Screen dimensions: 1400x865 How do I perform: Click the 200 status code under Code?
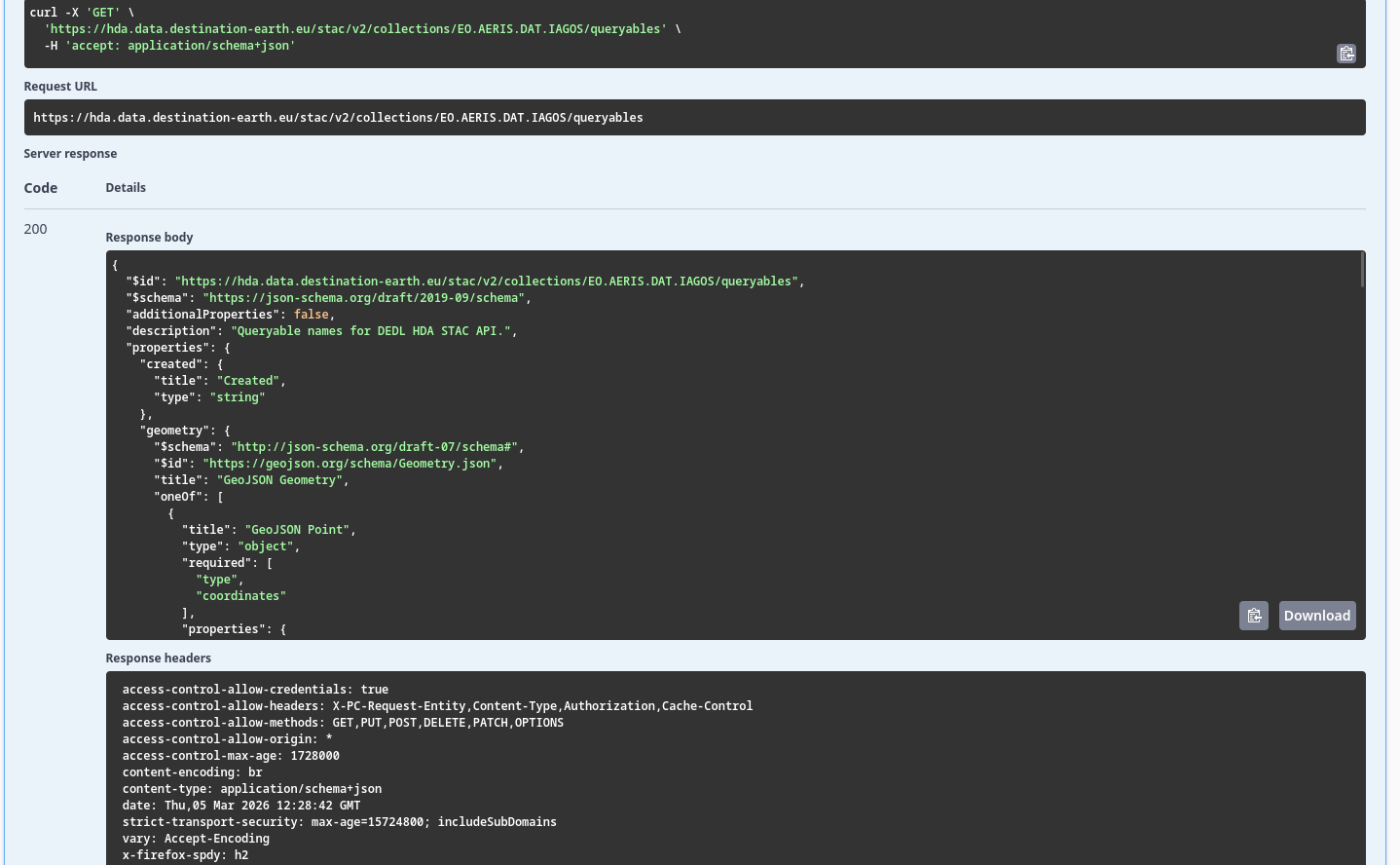pyautogui.click(x=35, y=229)
